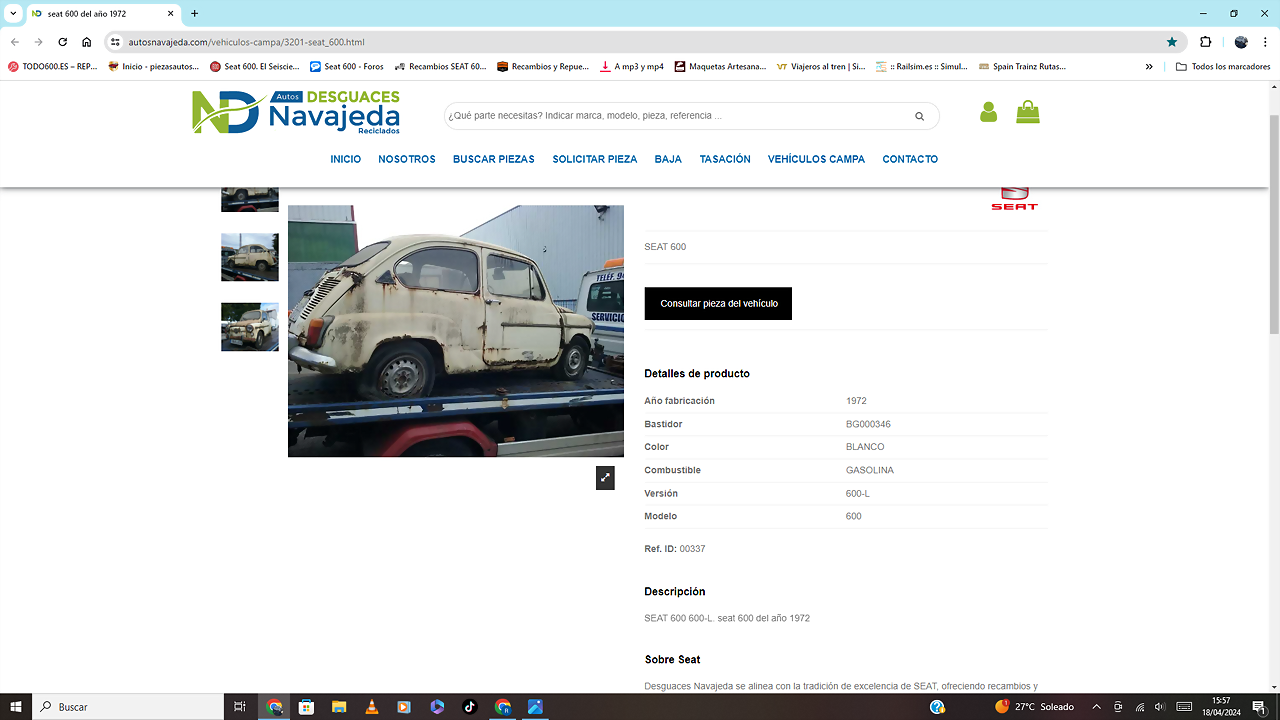
Task: Show hidden tray icons chevron
Action: 1096,707
